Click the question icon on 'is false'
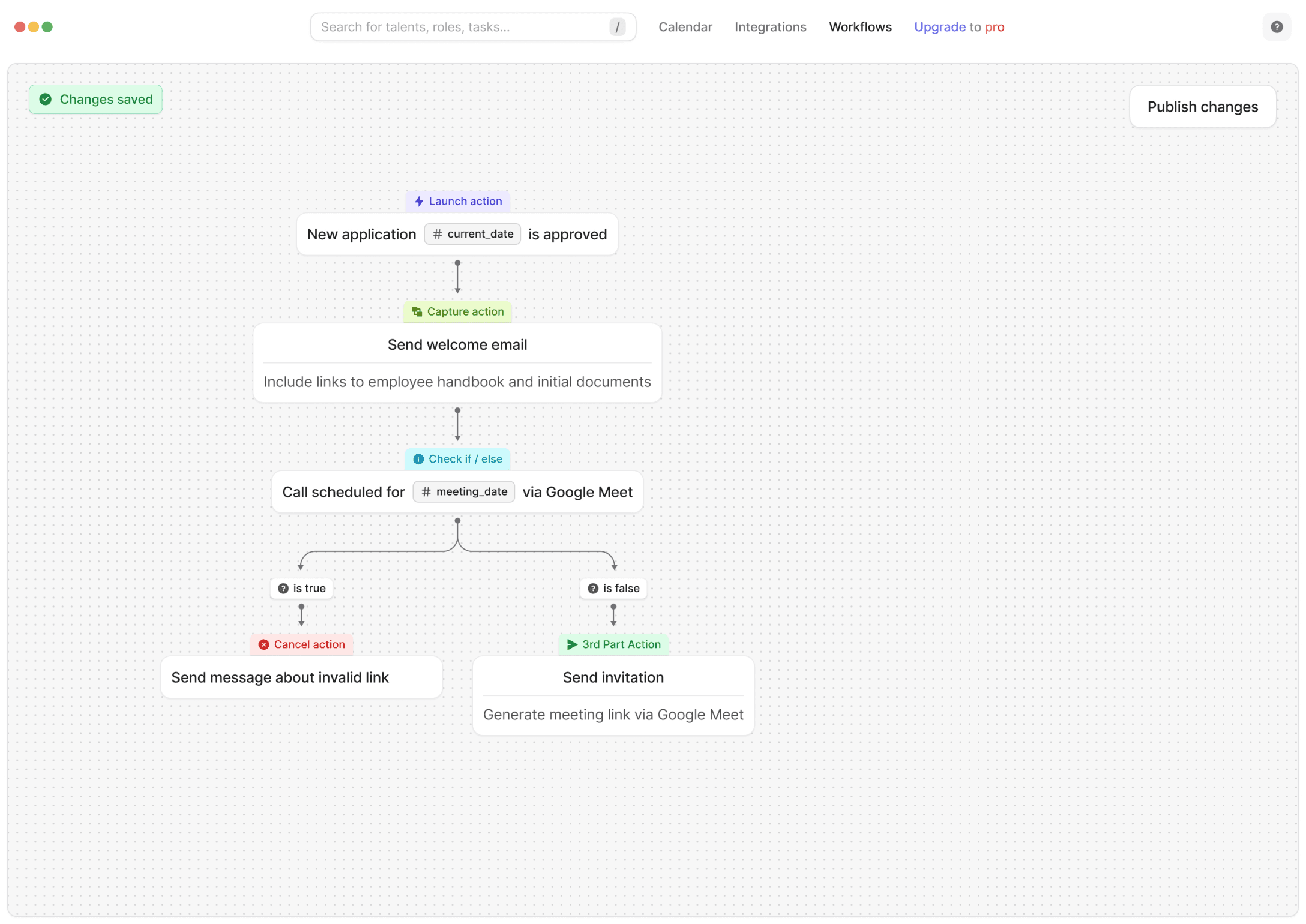This screenshot has width=1306, height=924. [593, 589]
